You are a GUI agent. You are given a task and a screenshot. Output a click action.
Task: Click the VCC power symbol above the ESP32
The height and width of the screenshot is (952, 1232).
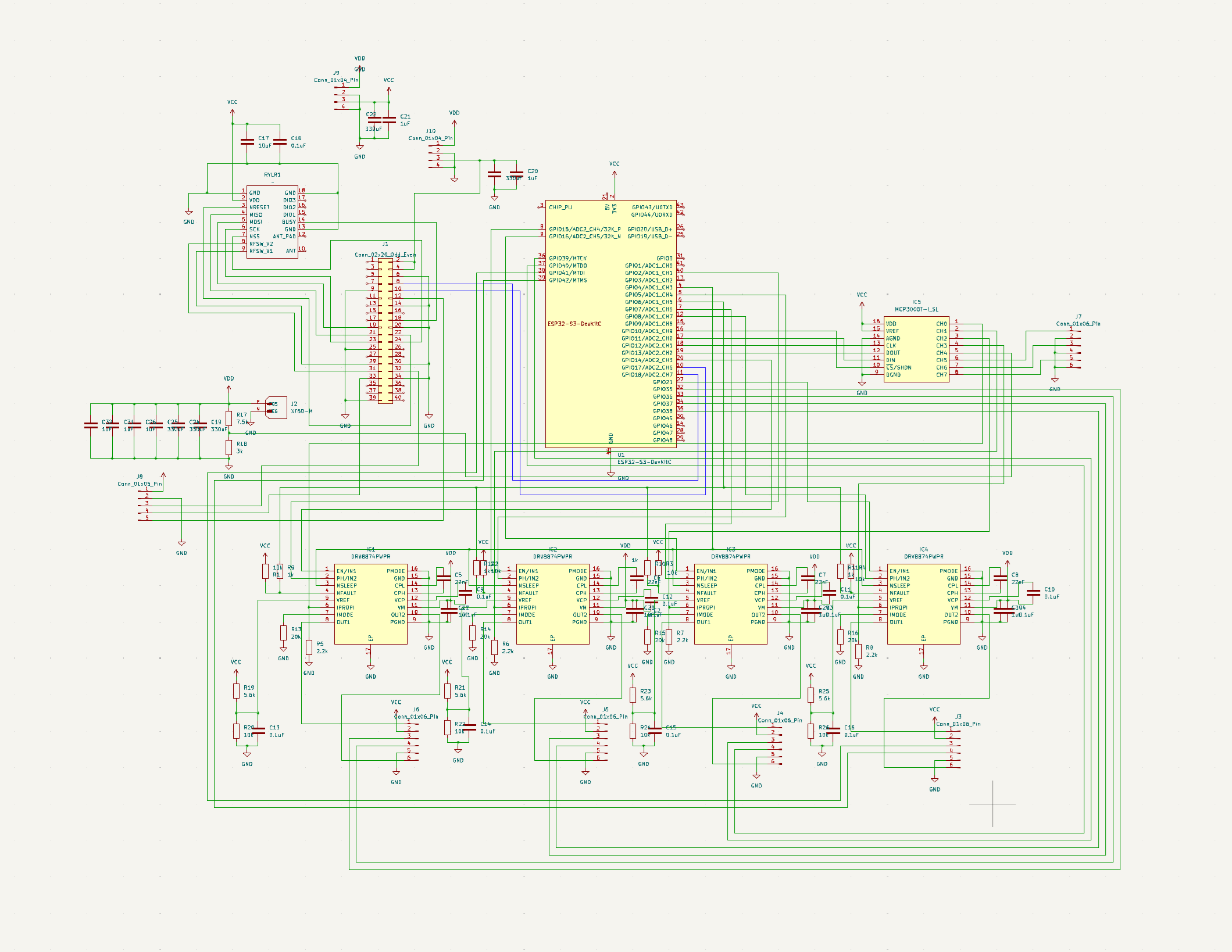[x=614, y=169]
